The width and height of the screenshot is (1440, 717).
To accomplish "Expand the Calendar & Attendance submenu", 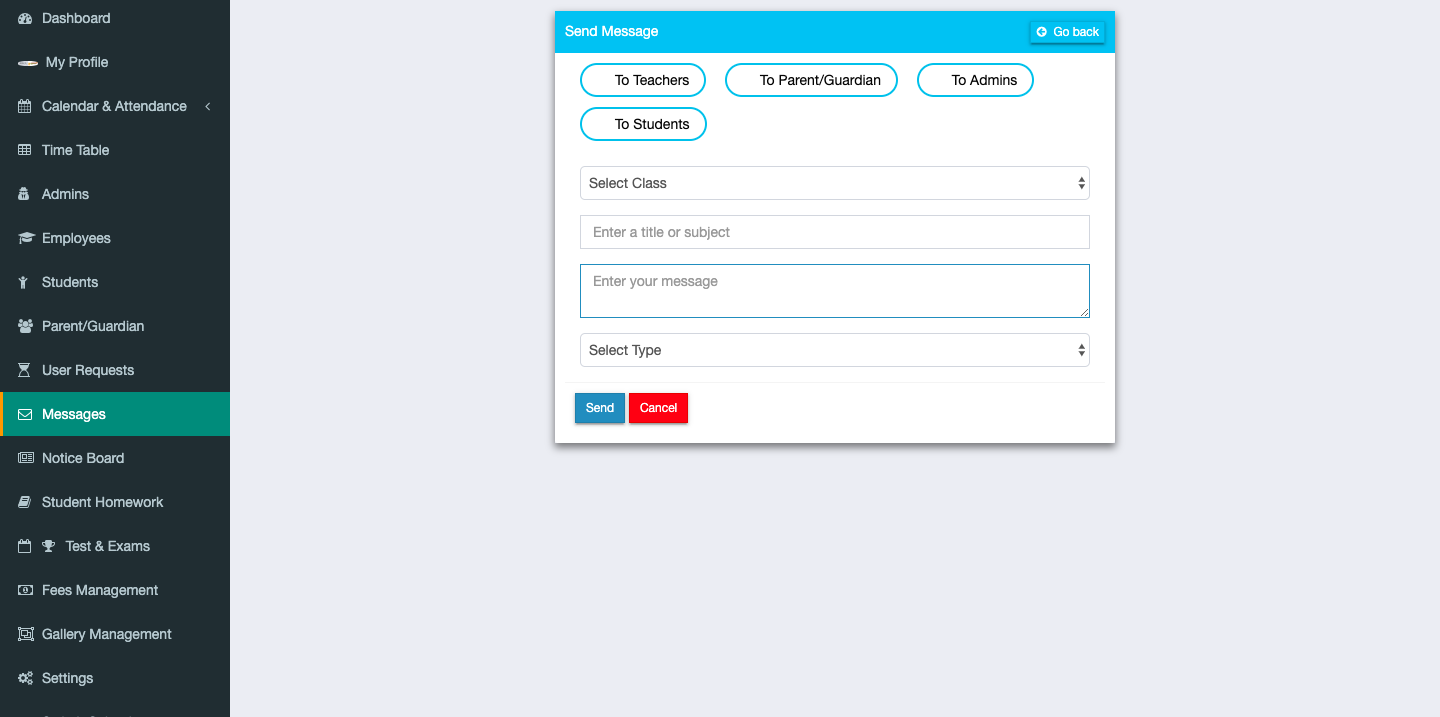I will pyautogui.click(x=114, y=106).
